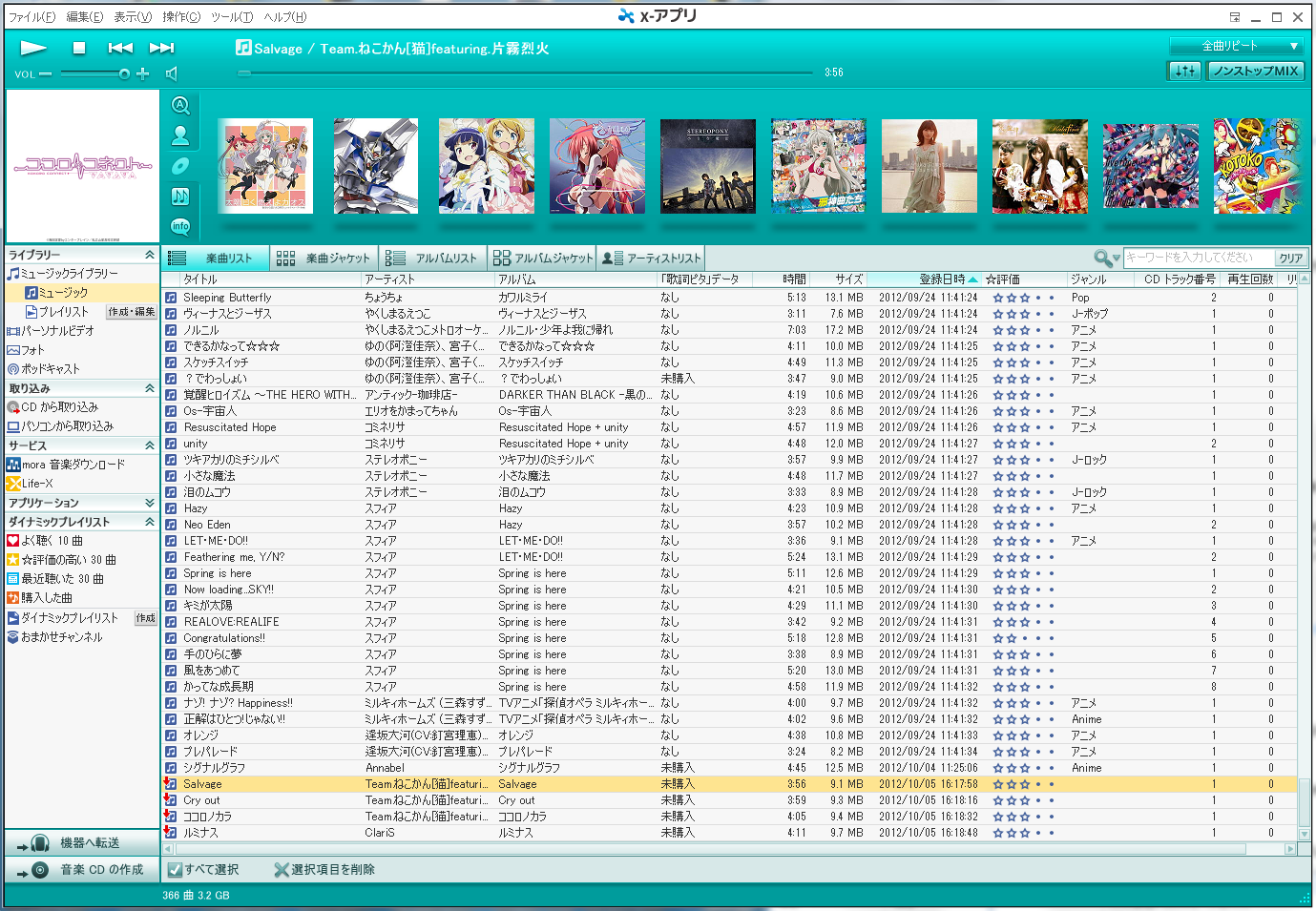Switch to アーティストリスト view tab
This screenshot has width=1316, height=911.
651,258
